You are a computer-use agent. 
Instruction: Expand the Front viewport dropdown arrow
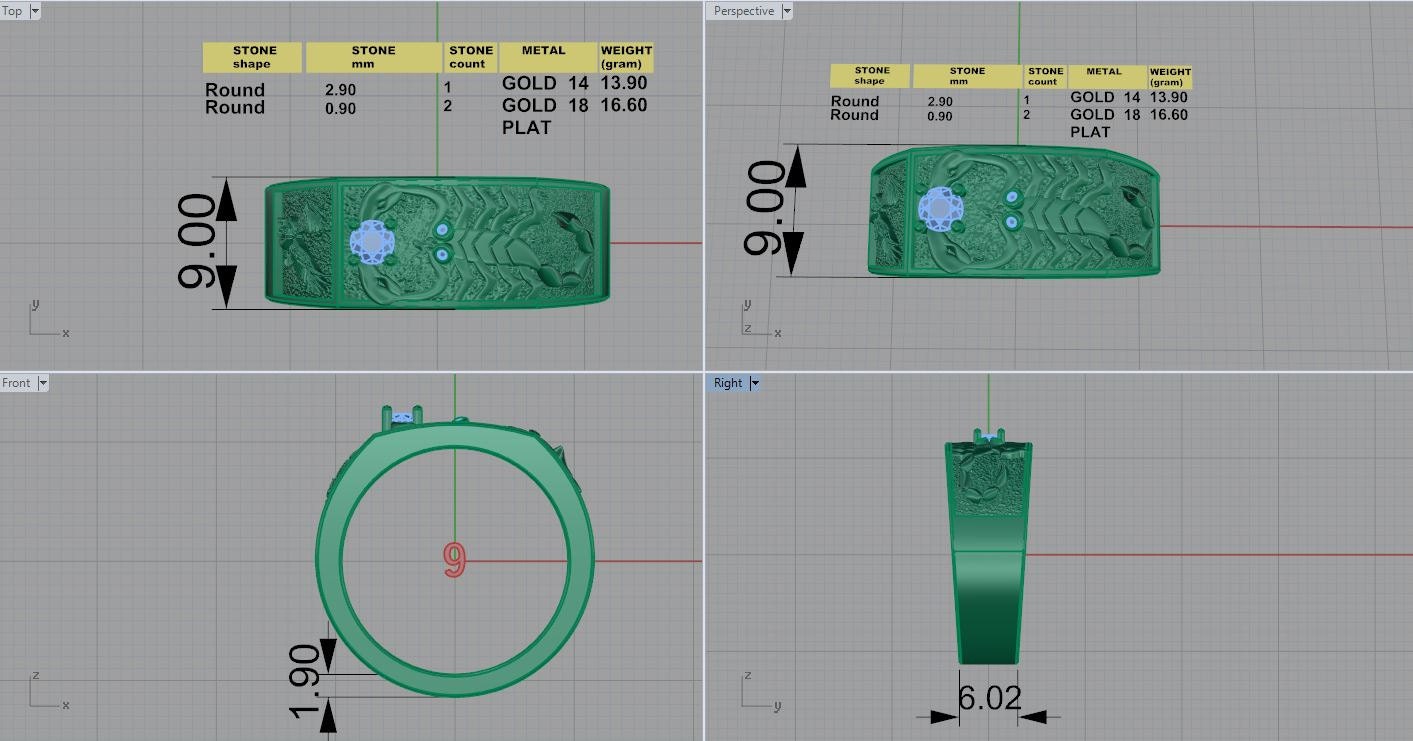tap(42, 383)
